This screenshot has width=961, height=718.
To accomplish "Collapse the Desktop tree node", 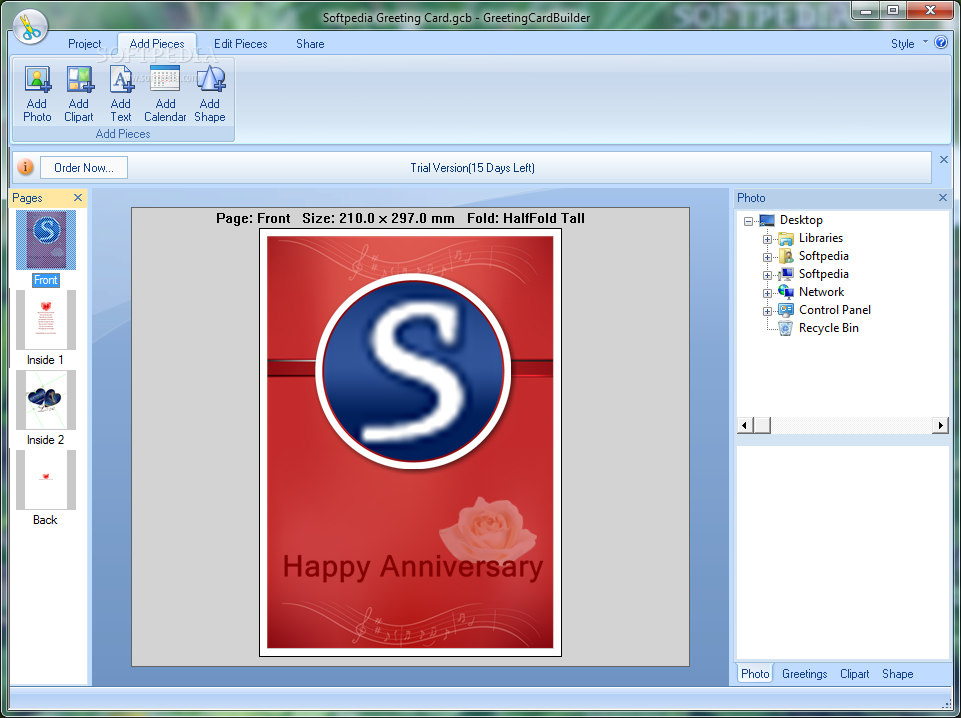I will coord(748,221).
